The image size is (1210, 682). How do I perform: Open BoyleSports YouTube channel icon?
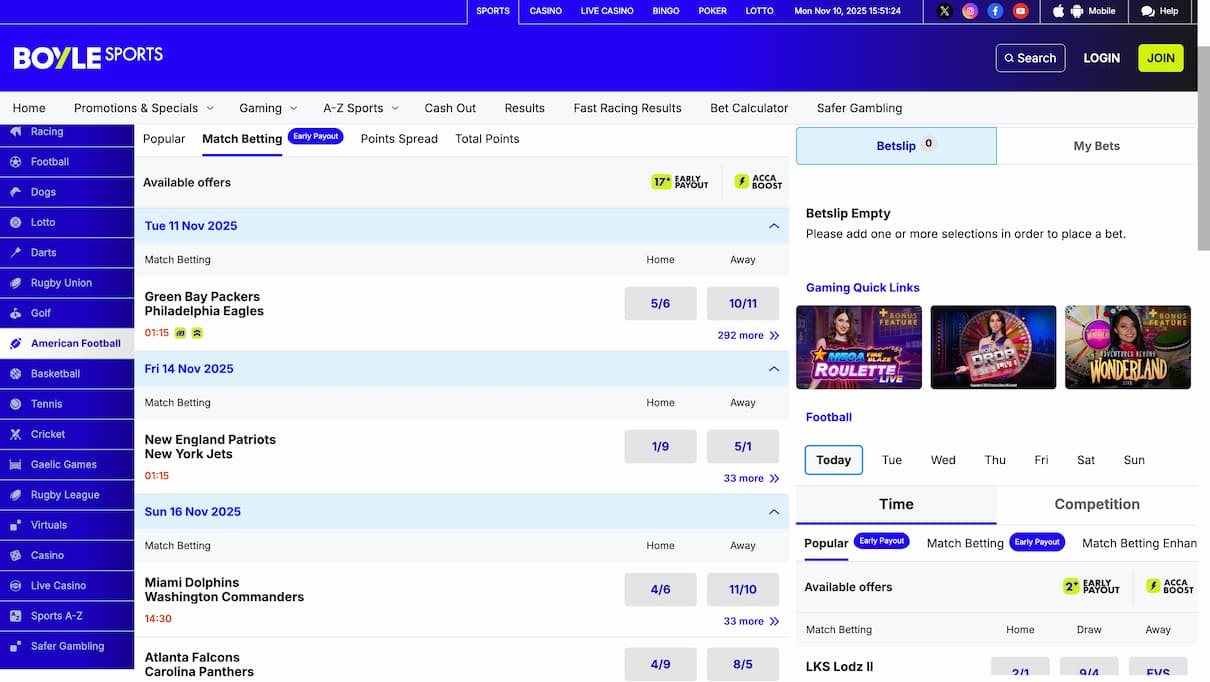click(1020, 11)
